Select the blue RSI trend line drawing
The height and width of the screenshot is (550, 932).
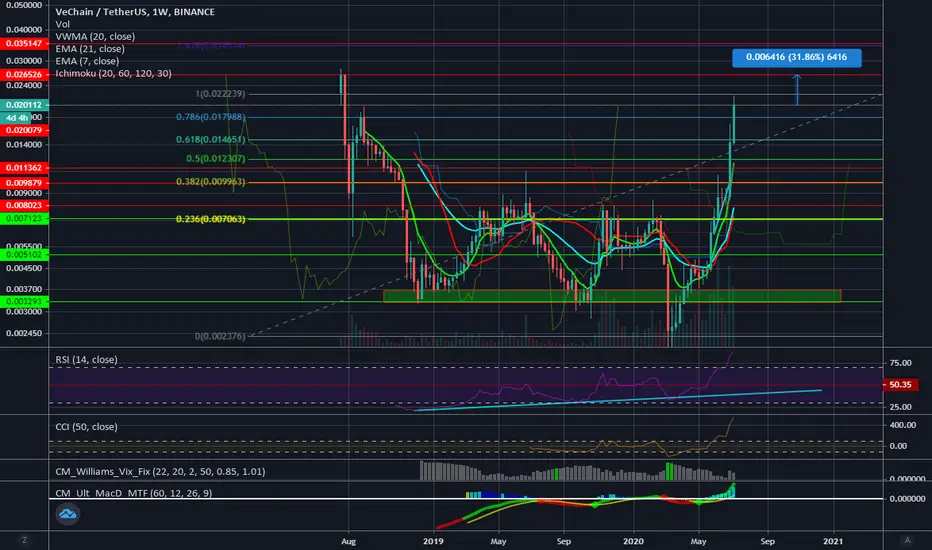click(x=618, y=400)
